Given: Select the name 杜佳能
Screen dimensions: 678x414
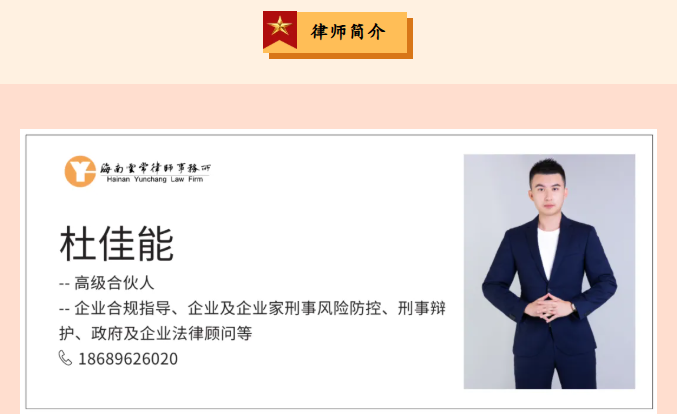Looking at the screenshot, I should click(117, 244).
